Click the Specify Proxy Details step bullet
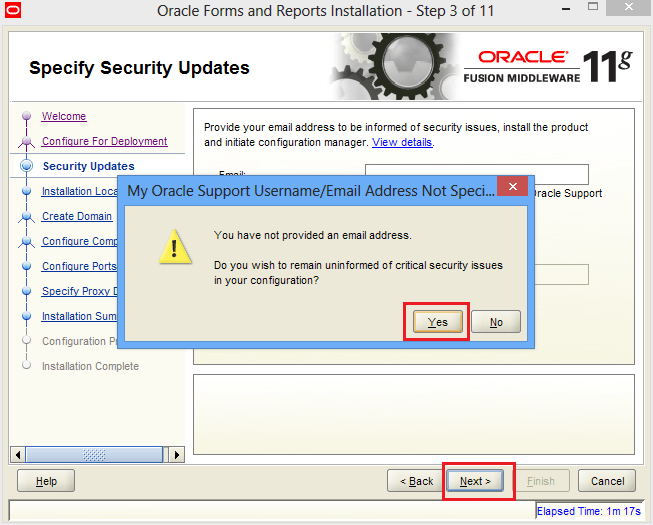The width and height of the screenshot is (653, 525). (x=26, y=291)
